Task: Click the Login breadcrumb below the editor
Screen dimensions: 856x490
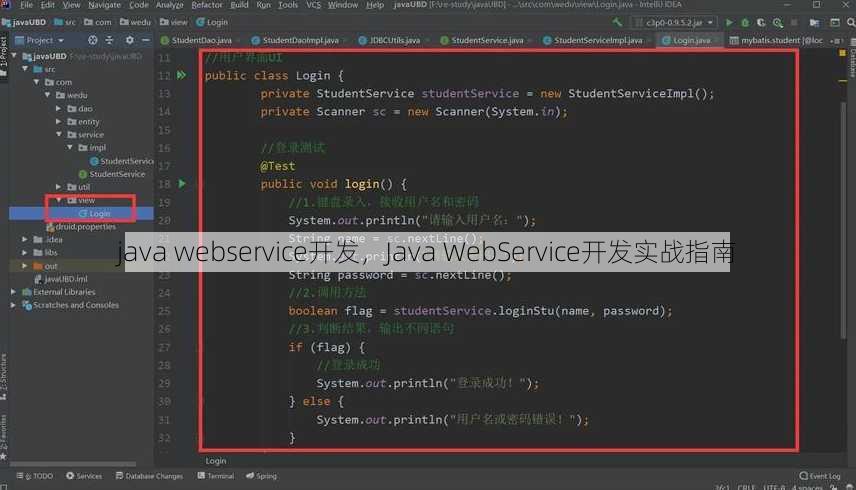Action: pyautogui.click(x=216, y=461)
